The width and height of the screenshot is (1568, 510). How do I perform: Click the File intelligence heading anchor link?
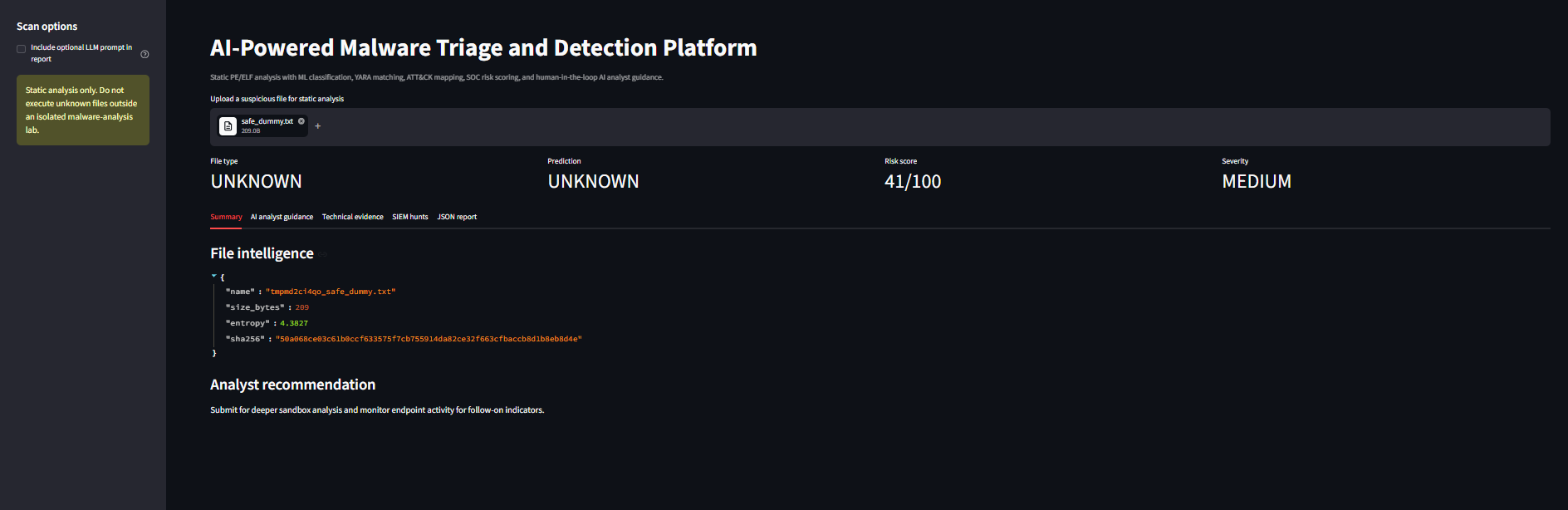click(x=324, y=254)
